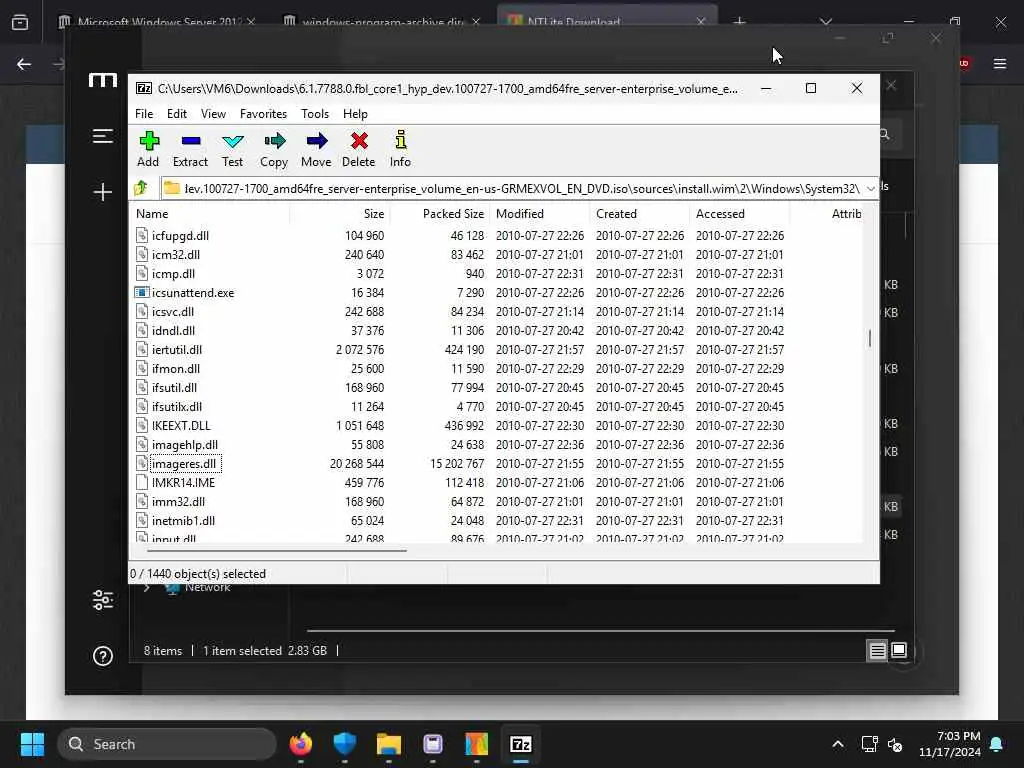Open the Tools menu
Image resolution: width=1024 pixels, height=768 pixels.
click(x=315, y=114)
